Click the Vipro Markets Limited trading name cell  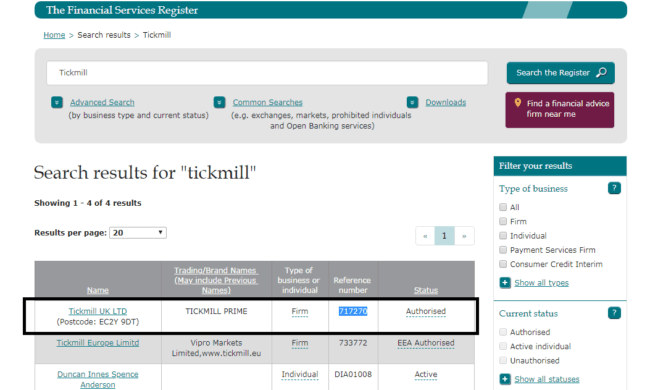(216, 348)
